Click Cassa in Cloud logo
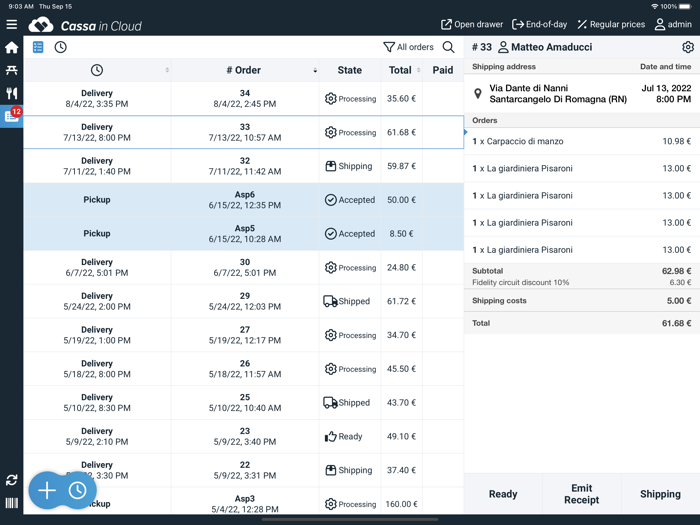700x525 pixels. pos(85,25)
